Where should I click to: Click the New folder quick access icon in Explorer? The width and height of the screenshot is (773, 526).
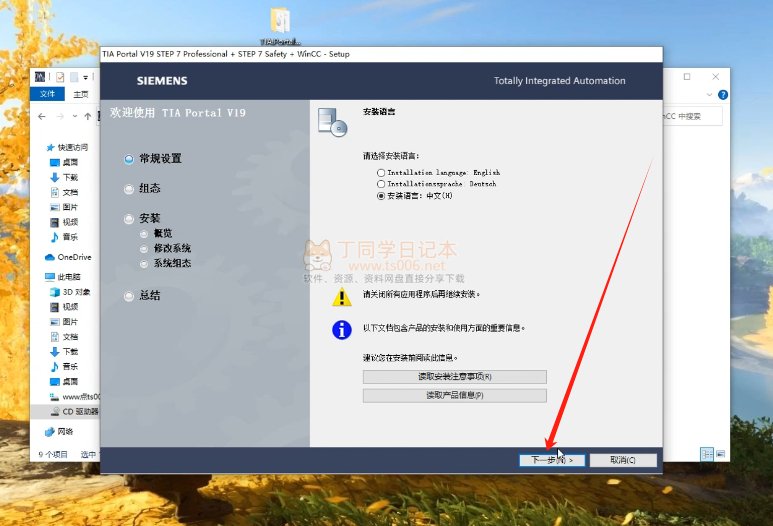coord(74,77)
